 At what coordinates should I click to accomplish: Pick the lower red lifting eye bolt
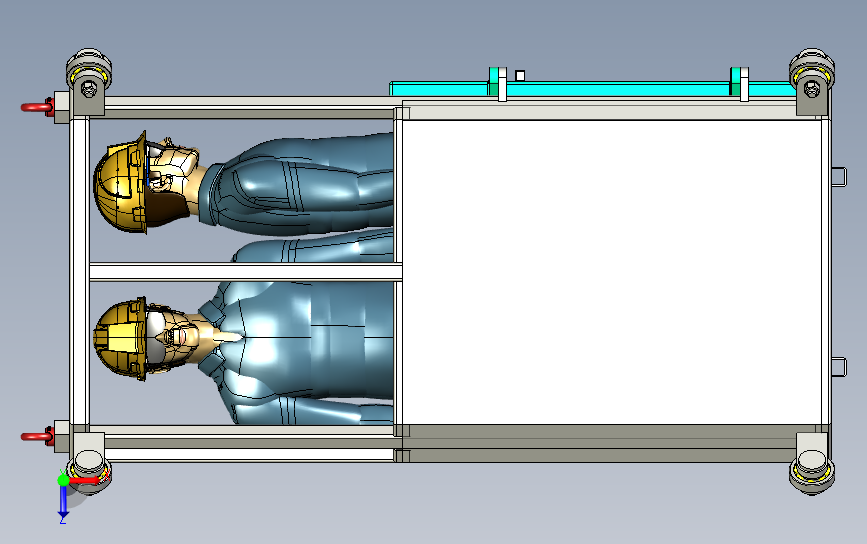tap(38, 437)
